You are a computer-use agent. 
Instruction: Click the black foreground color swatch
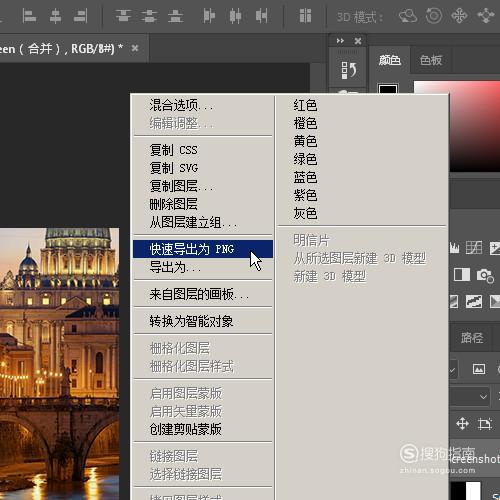click(388, 89)
